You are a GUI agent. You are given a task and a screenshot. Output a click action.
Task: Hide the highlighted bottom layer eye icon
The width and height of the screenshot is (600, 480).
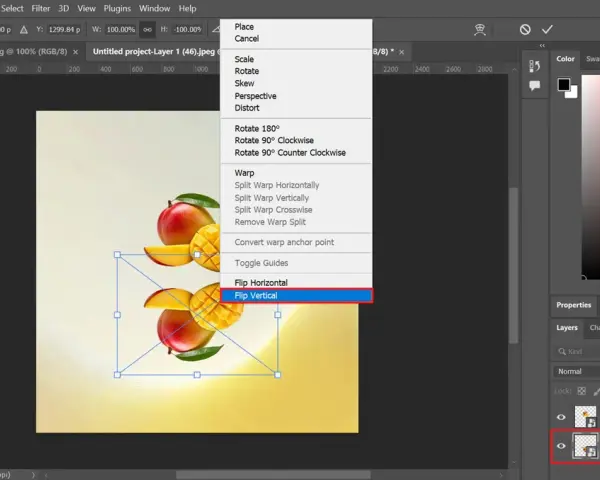pos(561,446)
